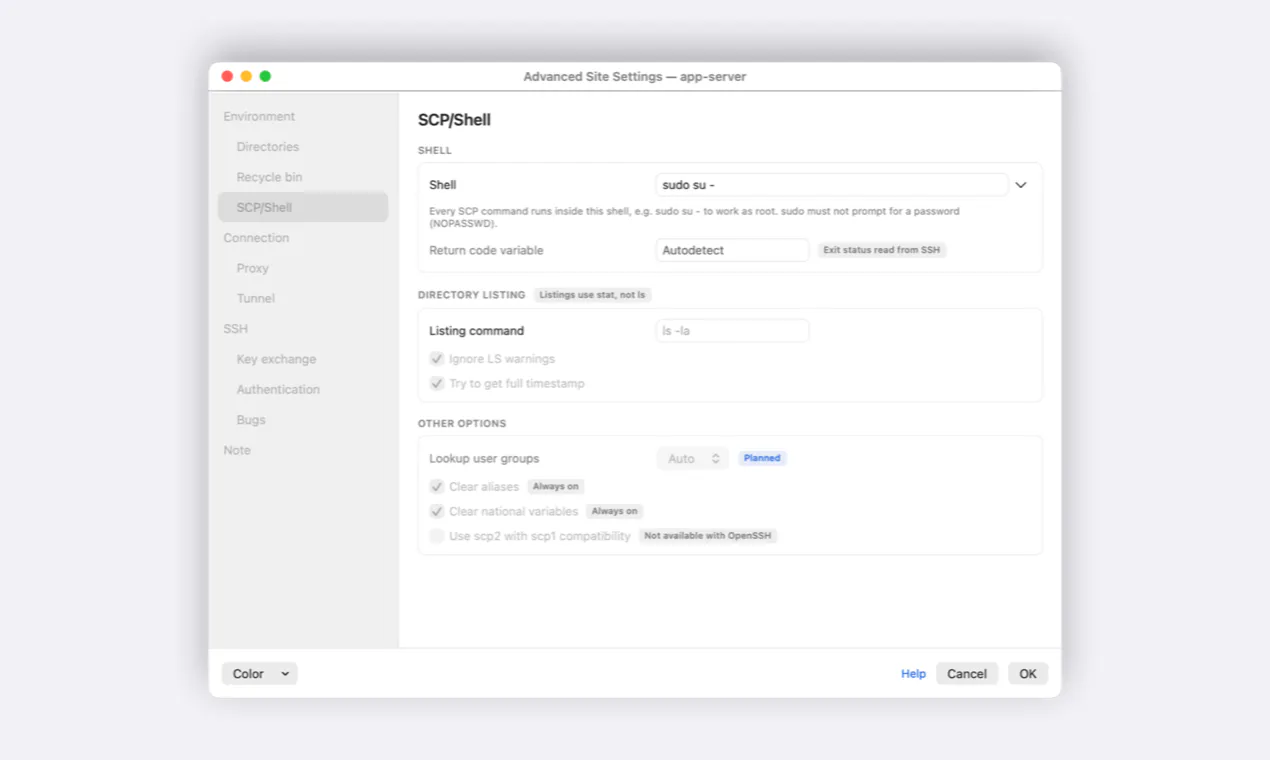Click the SCP/Shell page heading
This screenshot has width=1270, height=760.
point(454,120)
